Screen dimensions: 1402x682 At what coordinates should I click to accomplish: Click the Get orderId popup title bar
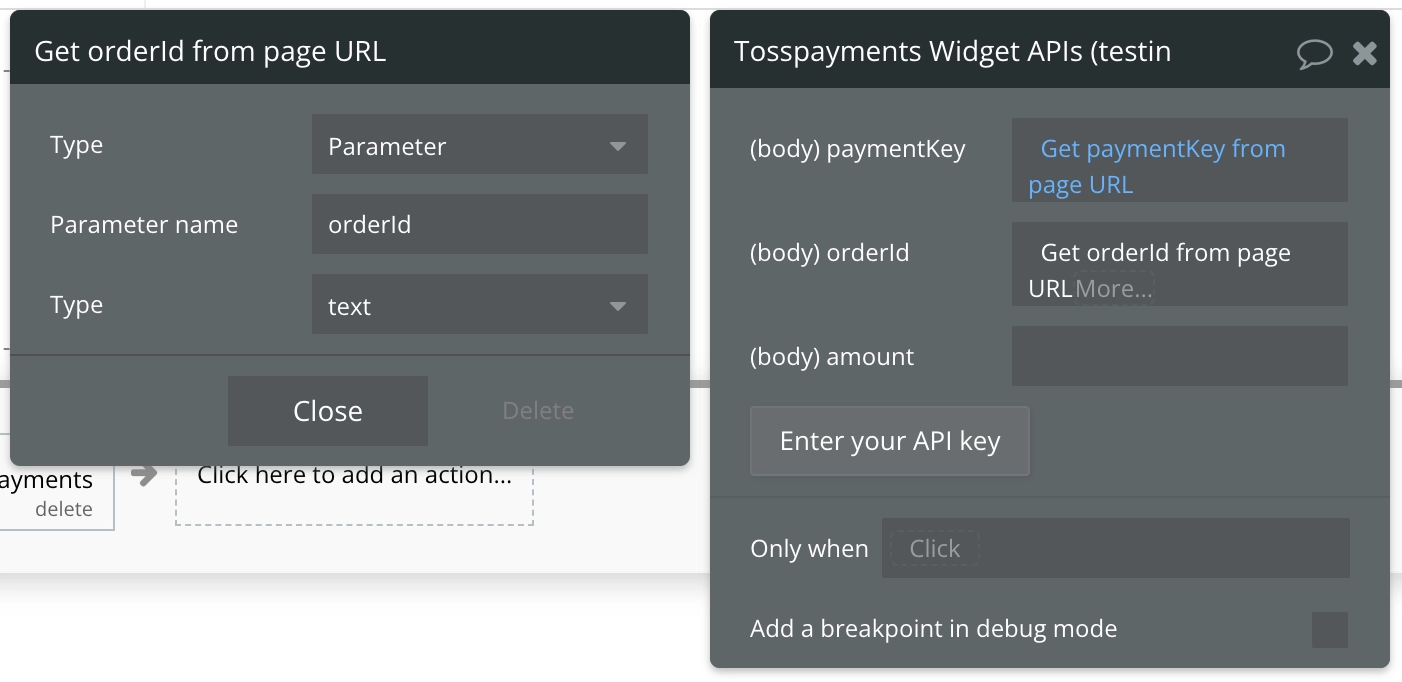pyautogui.click(x=349, y=52)
